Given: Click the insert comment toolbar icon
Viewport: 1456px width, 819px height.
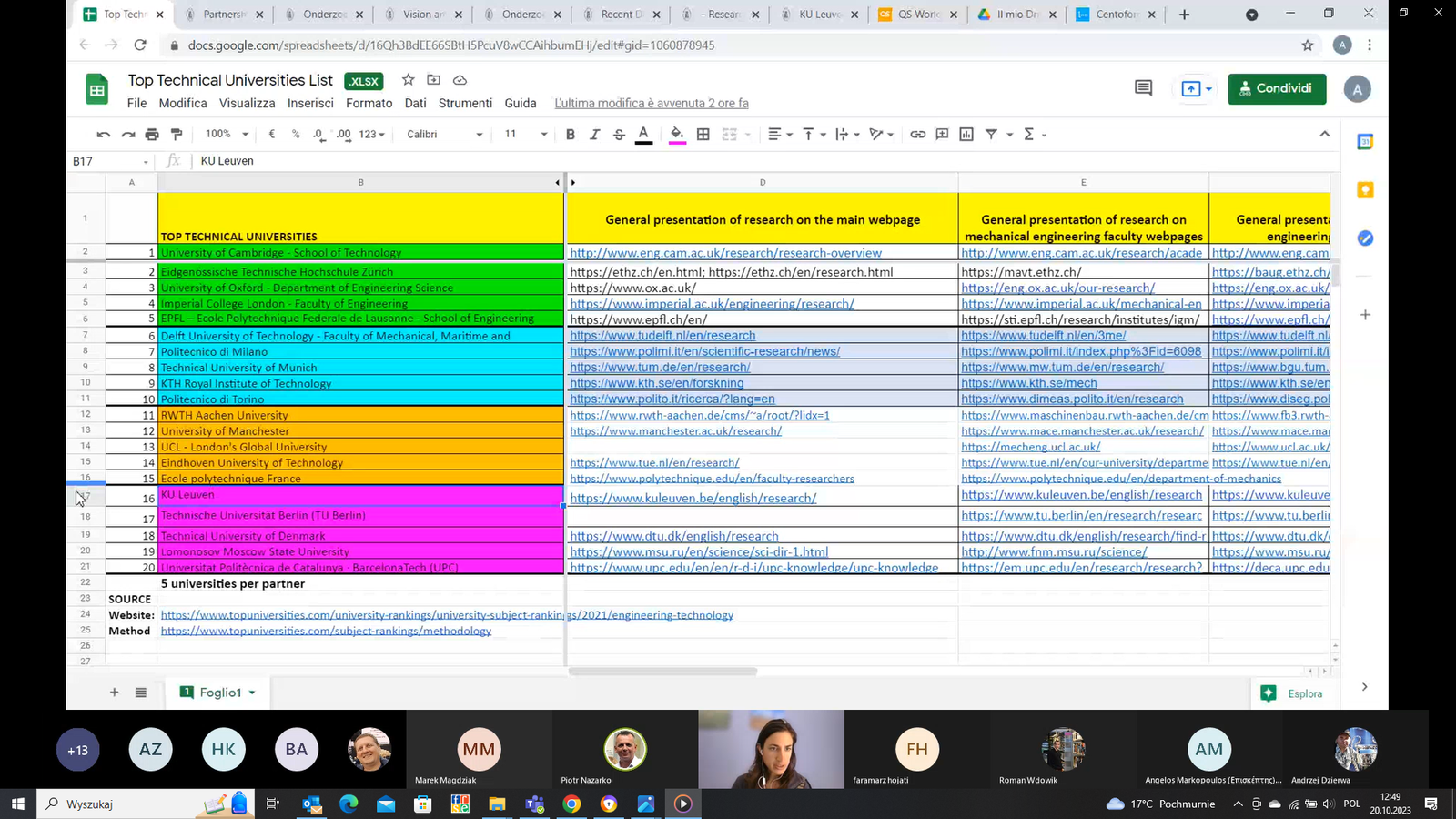Looking at the screenshot, I should pyautogui.click(x=942, y=135).
